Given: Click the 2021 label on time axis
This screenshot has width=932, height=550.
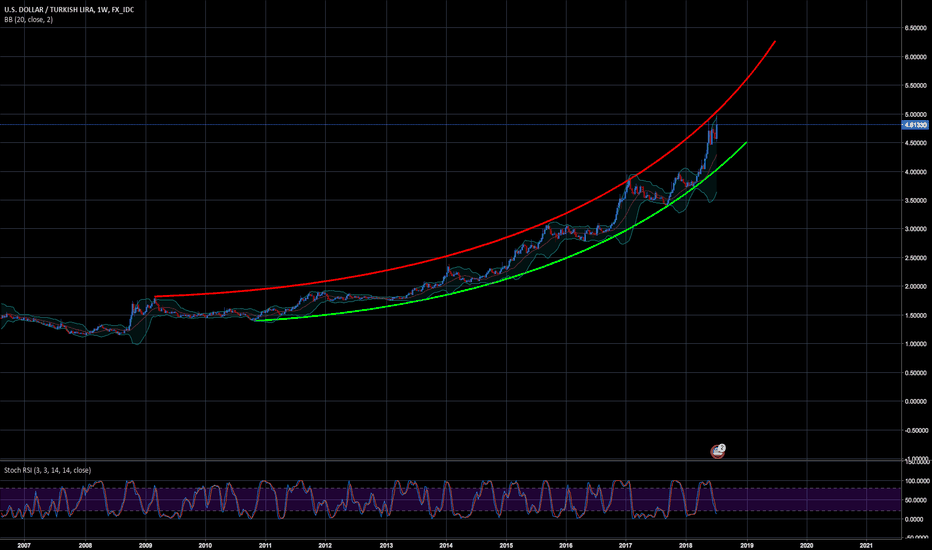Looking at the screenshot, I should click(867, 545).
